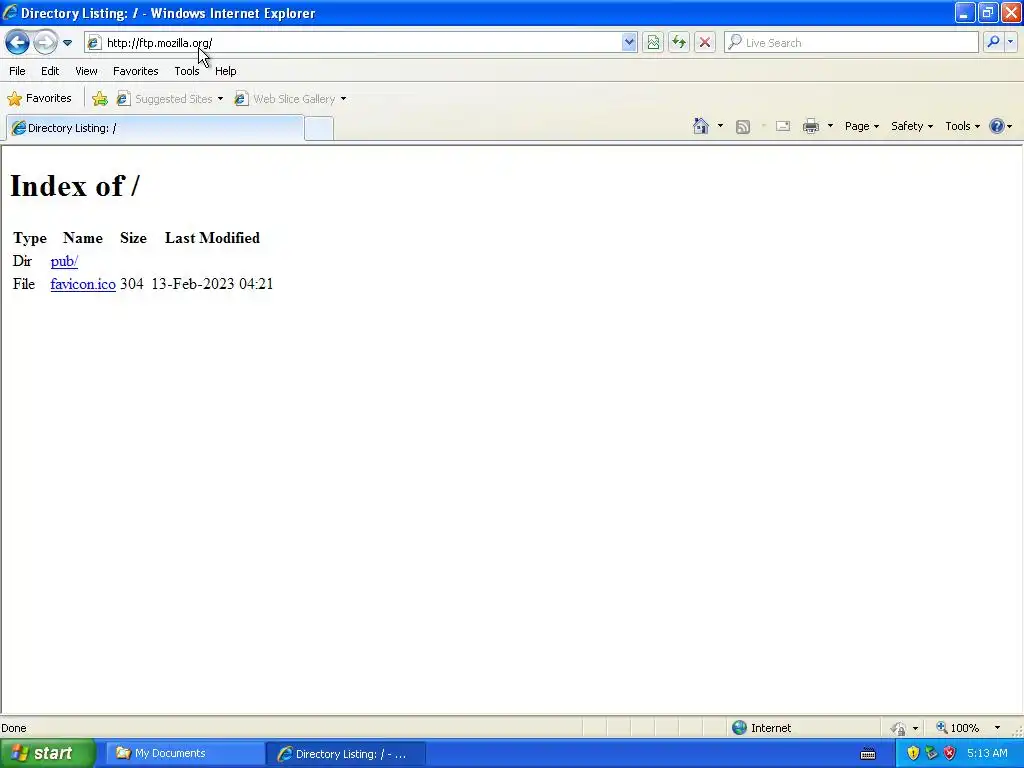
Task: Click the Read Mail icon
Action: (x=783, y=127)
